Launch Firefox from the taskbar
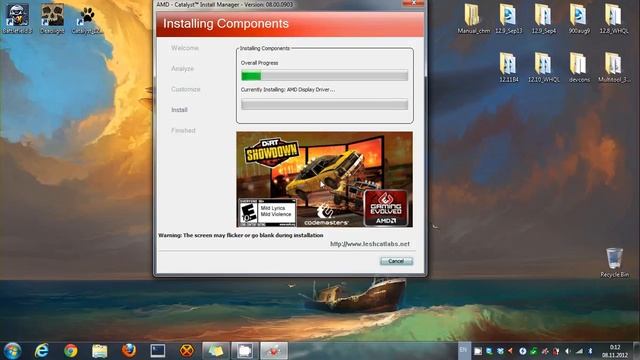640x360 pixels. pyautogui.click(x=129, y=351)
